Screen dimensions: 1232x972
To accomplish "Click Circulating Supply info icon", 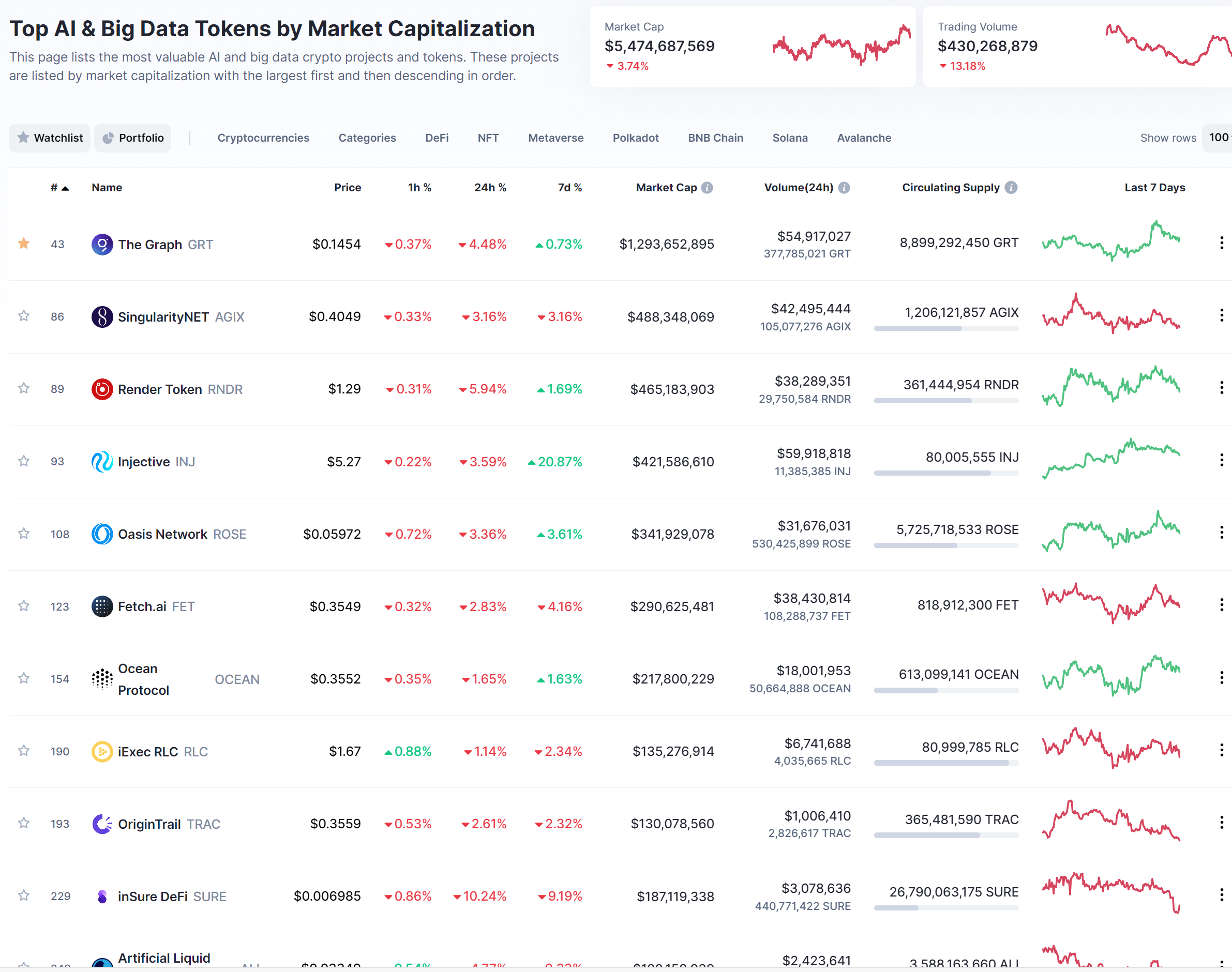I will pos(1011,188).
